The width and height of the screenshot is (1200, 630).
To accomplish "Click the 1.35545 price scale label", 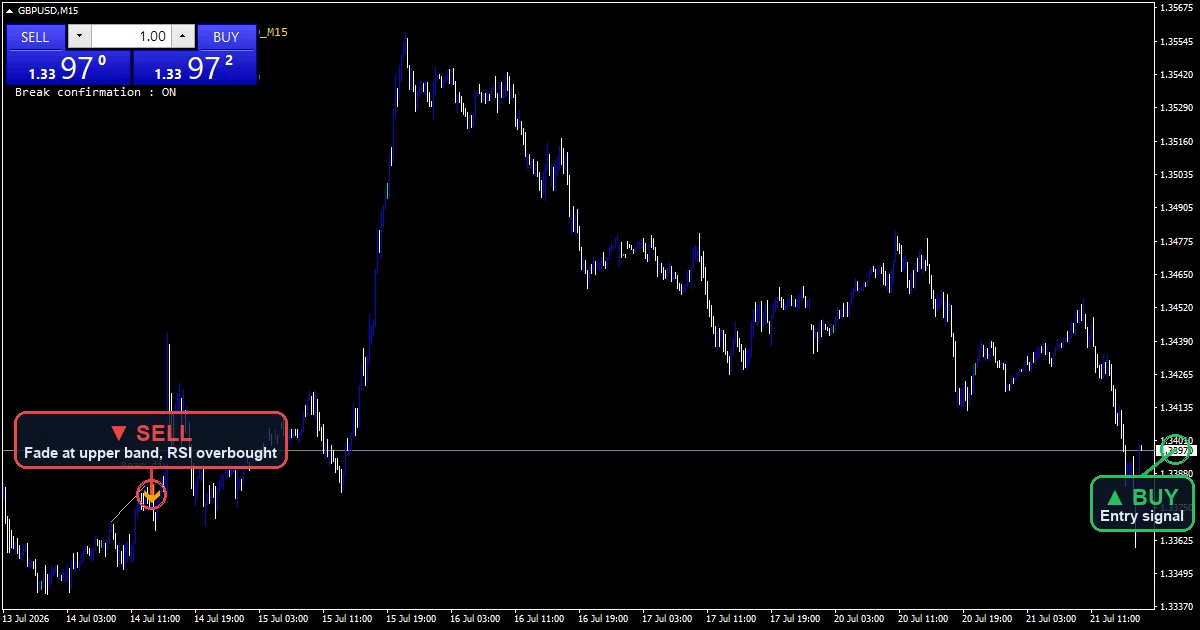I will (x=1177, y=42).
